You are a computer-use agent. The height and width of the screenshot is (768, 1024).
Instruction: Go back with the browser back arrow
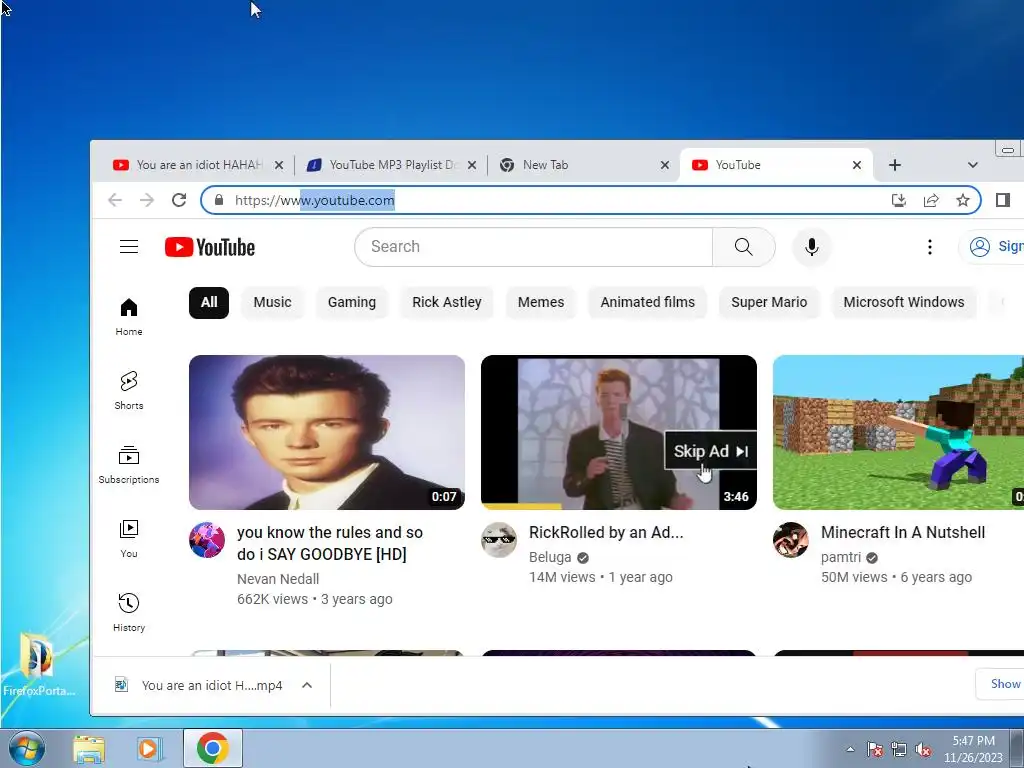tap(115, 200)
